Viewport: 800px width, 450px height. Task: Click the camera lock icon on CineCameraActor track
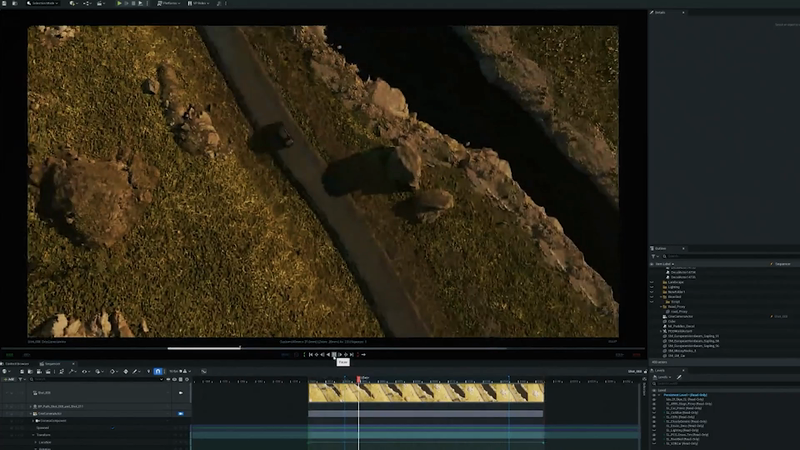[181, 413]
